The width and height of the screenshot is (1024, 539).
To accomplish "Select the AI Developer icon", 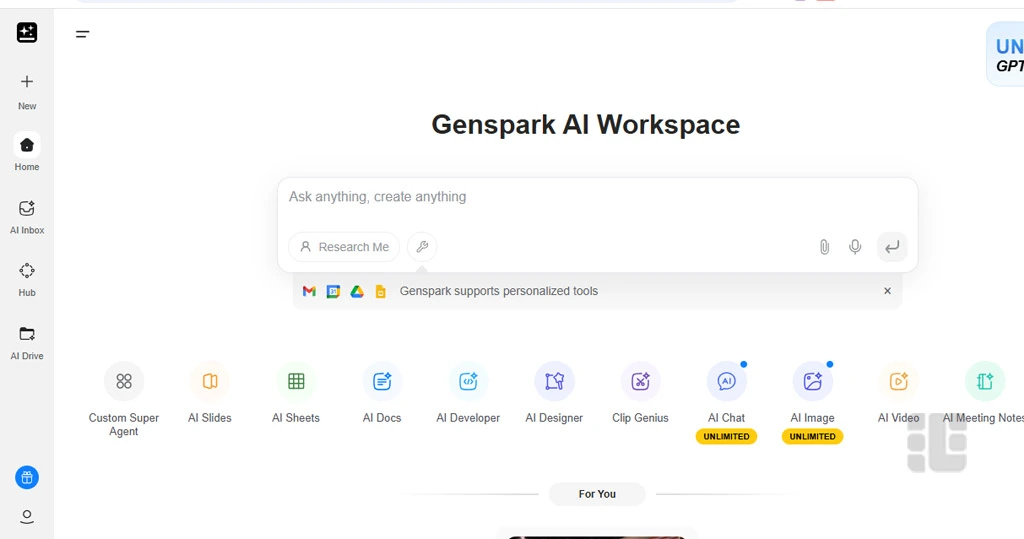I will point(468,381).
